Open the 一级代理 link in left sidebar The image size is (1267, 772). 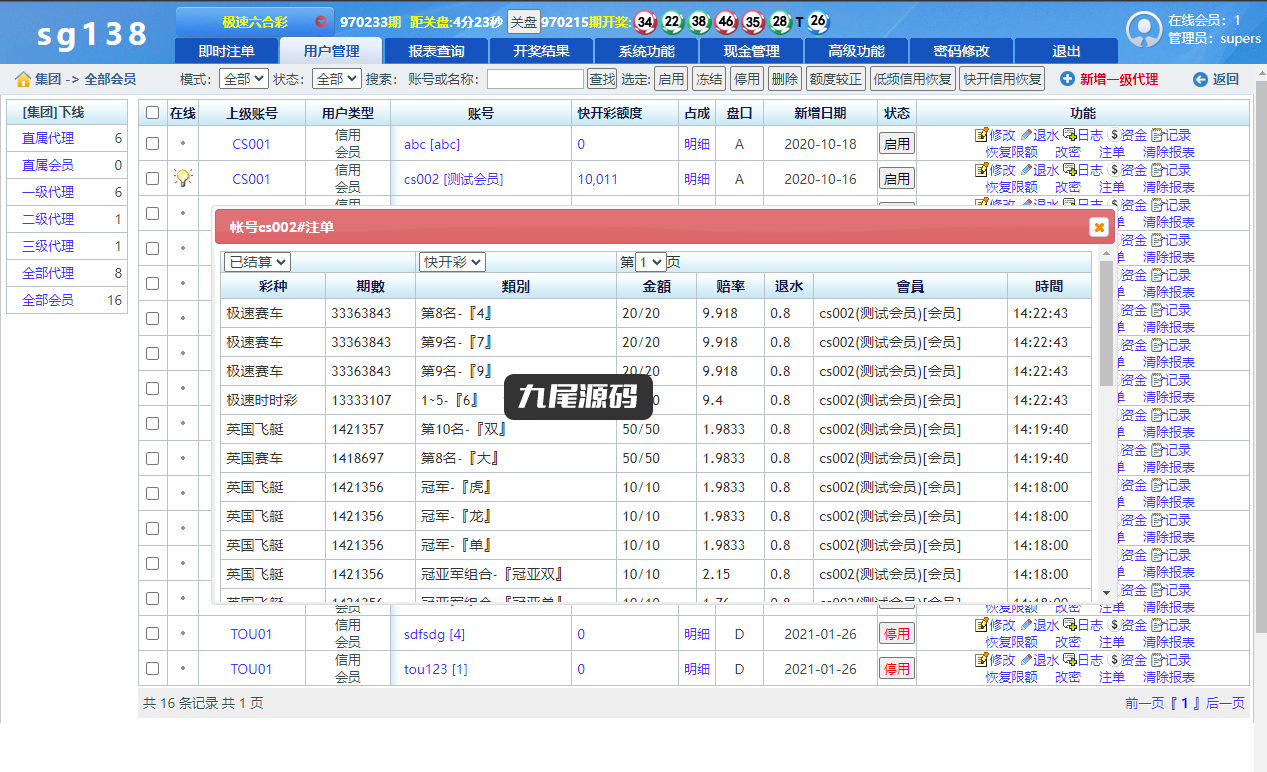tap(48, 192)
